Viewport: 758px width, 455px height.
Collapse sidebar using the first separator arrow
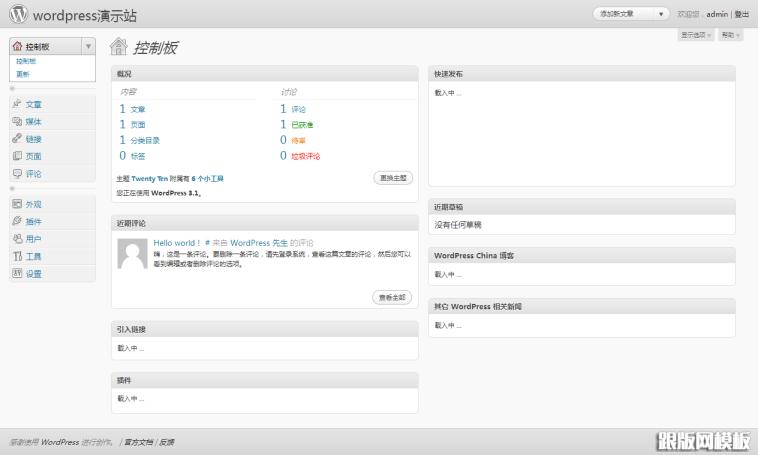[13, 88]
